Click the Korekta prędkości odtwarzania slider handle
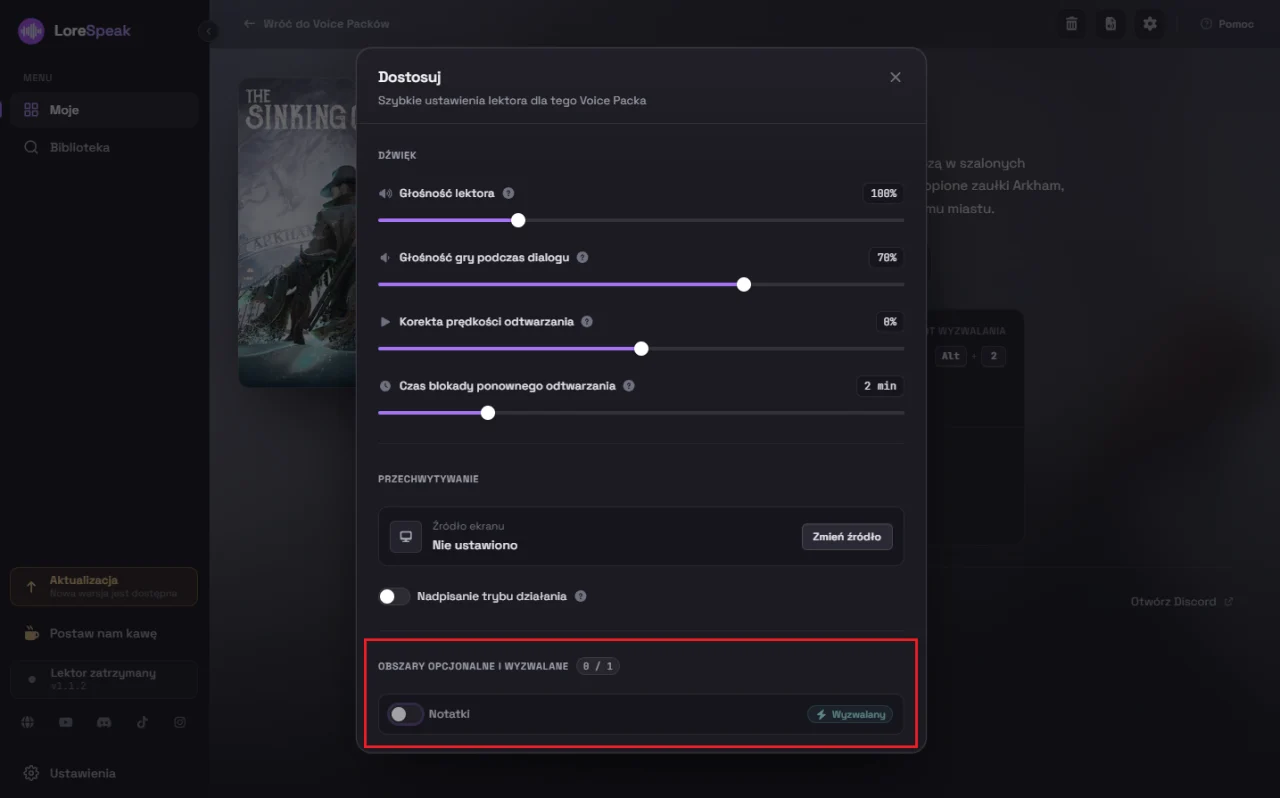Image resolution: width=1280 pixels, height=798 pixels. (641, 348)
